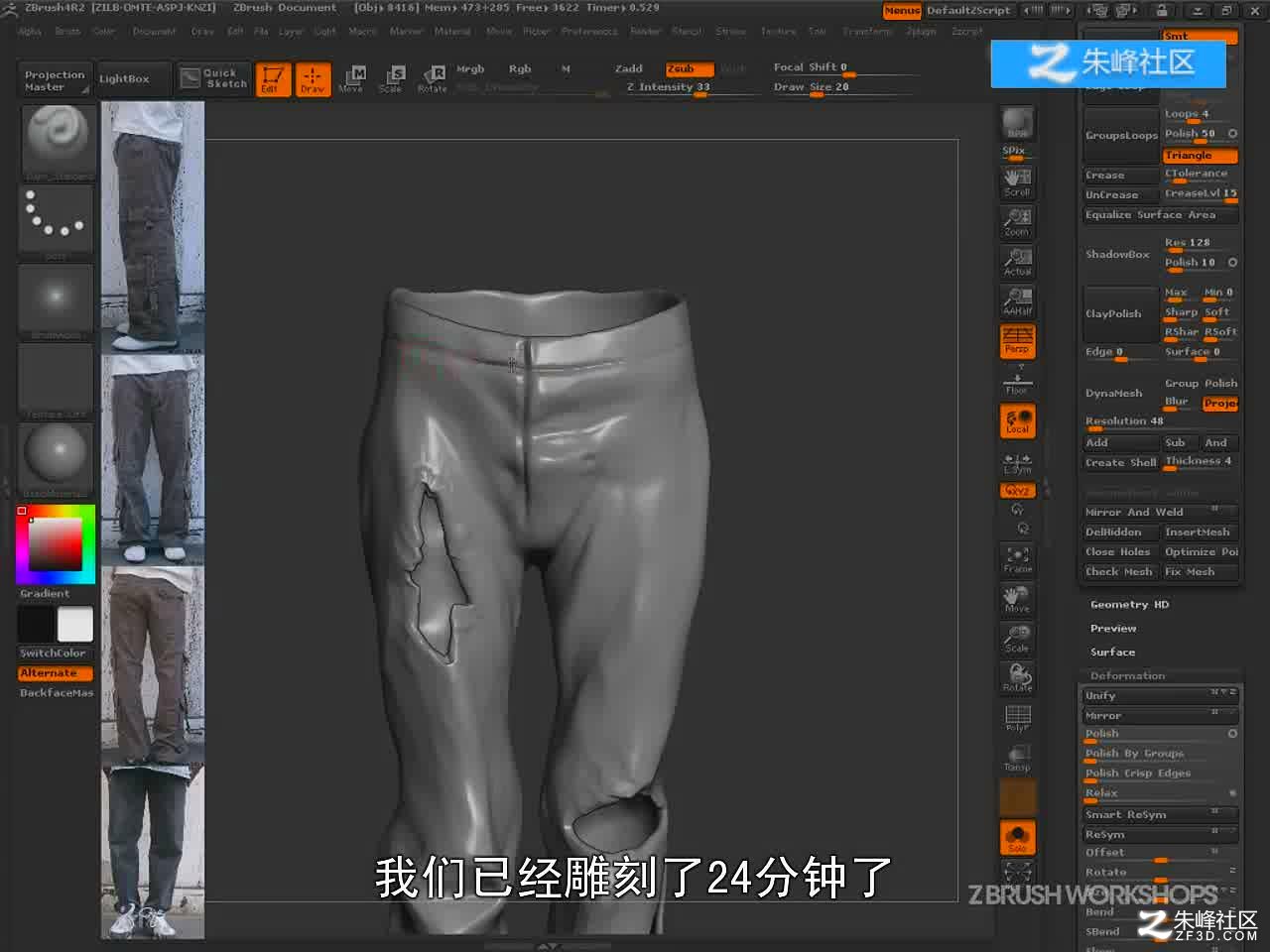Open the alpha brush selector
Viewport: 1270px width, 952px height.
[57, 300]
